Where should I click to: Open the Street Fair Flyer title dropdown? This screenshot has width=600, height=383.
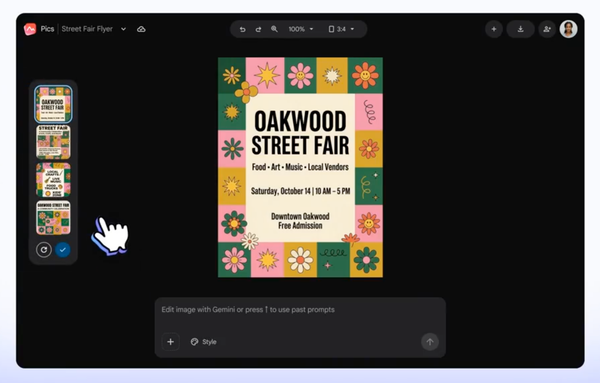(x=123, y=29)
